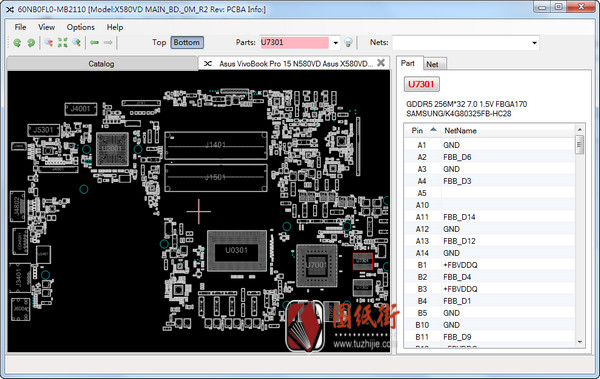Close the board viewer window

click(581, 7)
